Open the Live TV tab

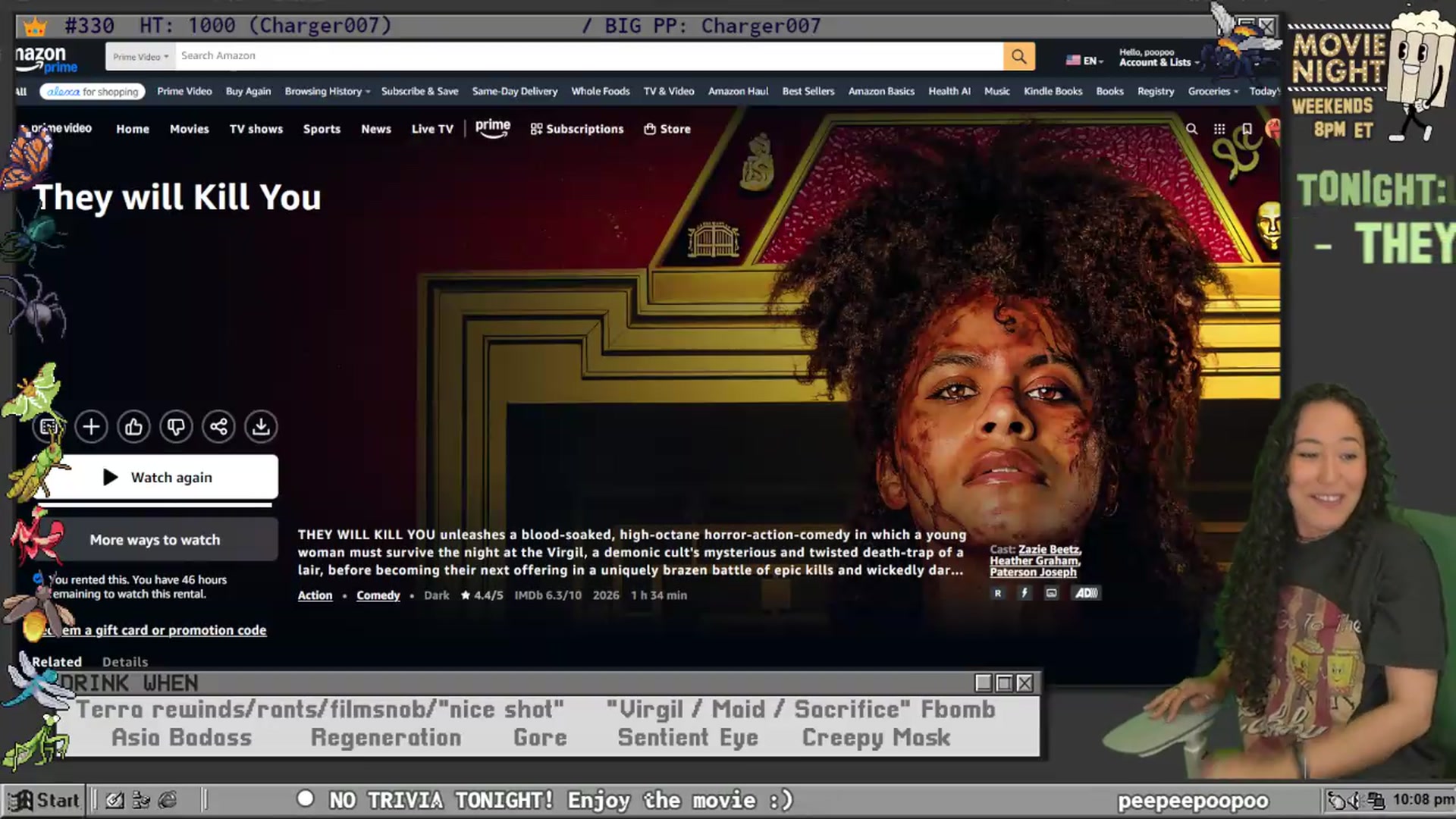[x=432, y=129]
